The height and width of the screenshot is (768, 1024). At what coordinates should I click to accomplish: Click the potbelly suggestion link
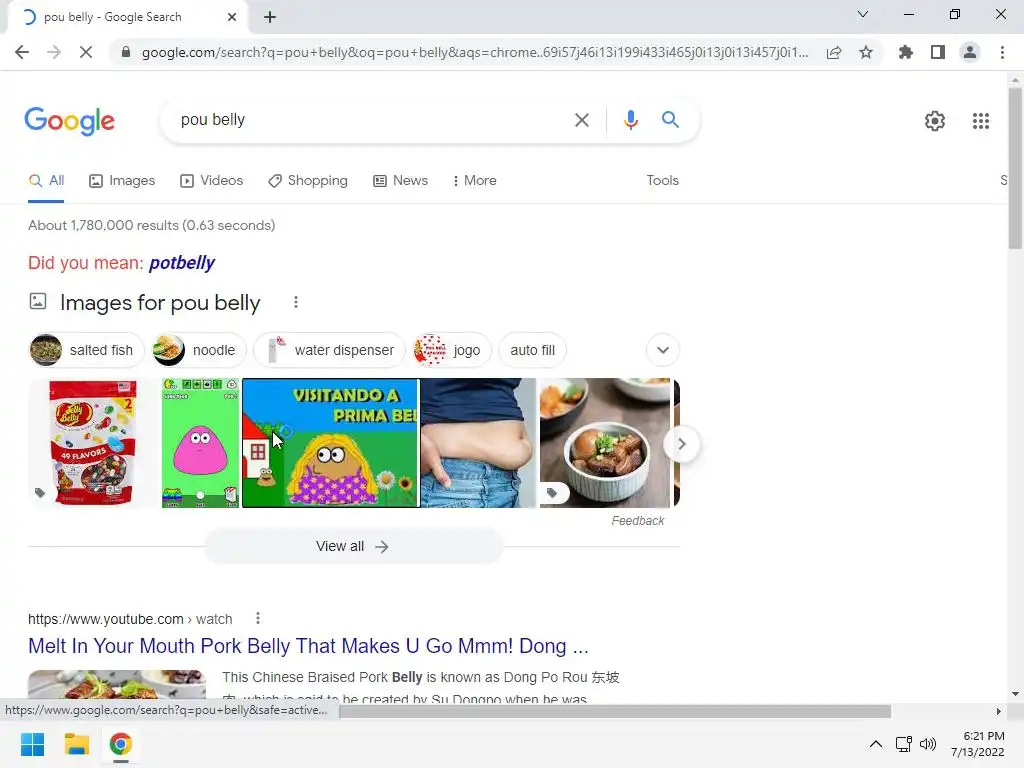pos(182,263)
